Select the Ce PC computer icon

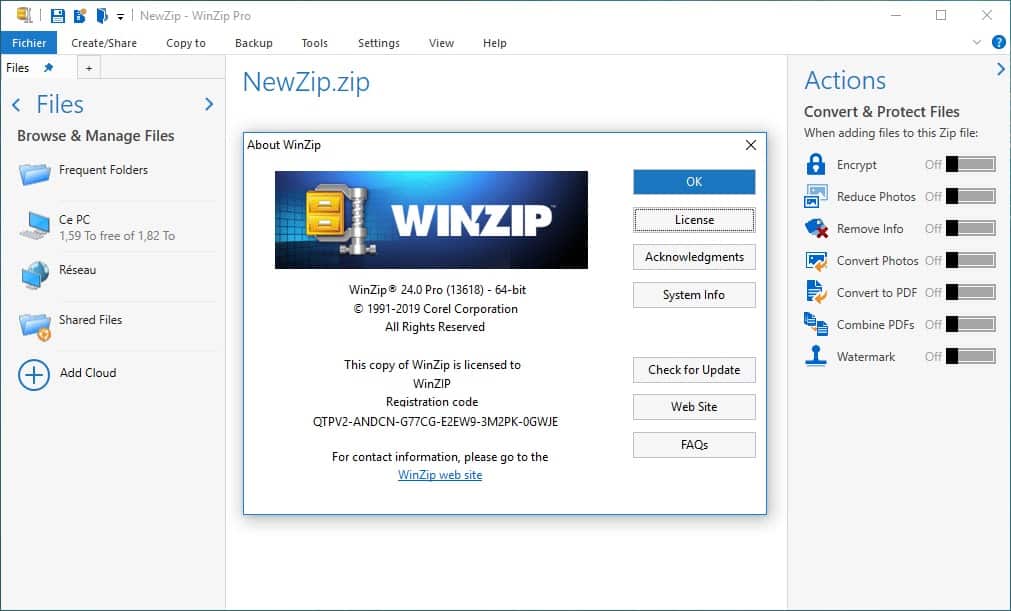(35, 226)
